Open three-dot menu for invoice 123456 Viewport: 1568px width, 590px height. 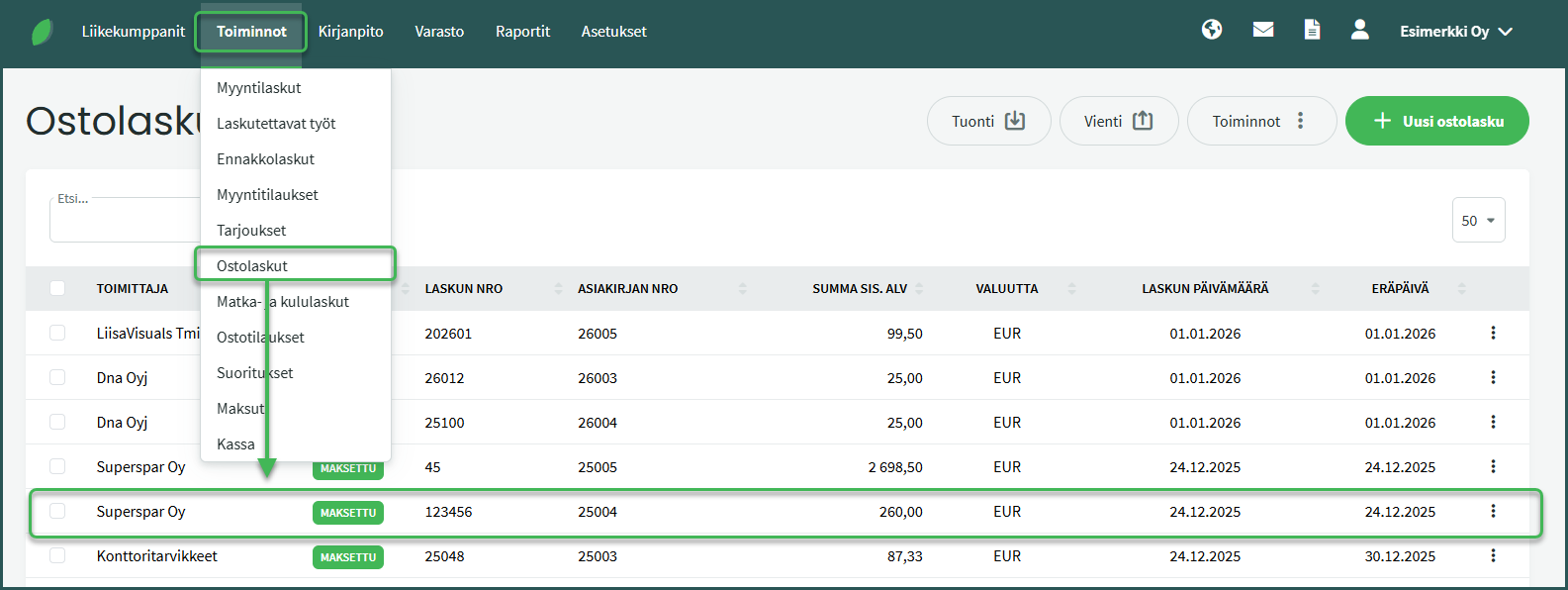coord(1493,512)
